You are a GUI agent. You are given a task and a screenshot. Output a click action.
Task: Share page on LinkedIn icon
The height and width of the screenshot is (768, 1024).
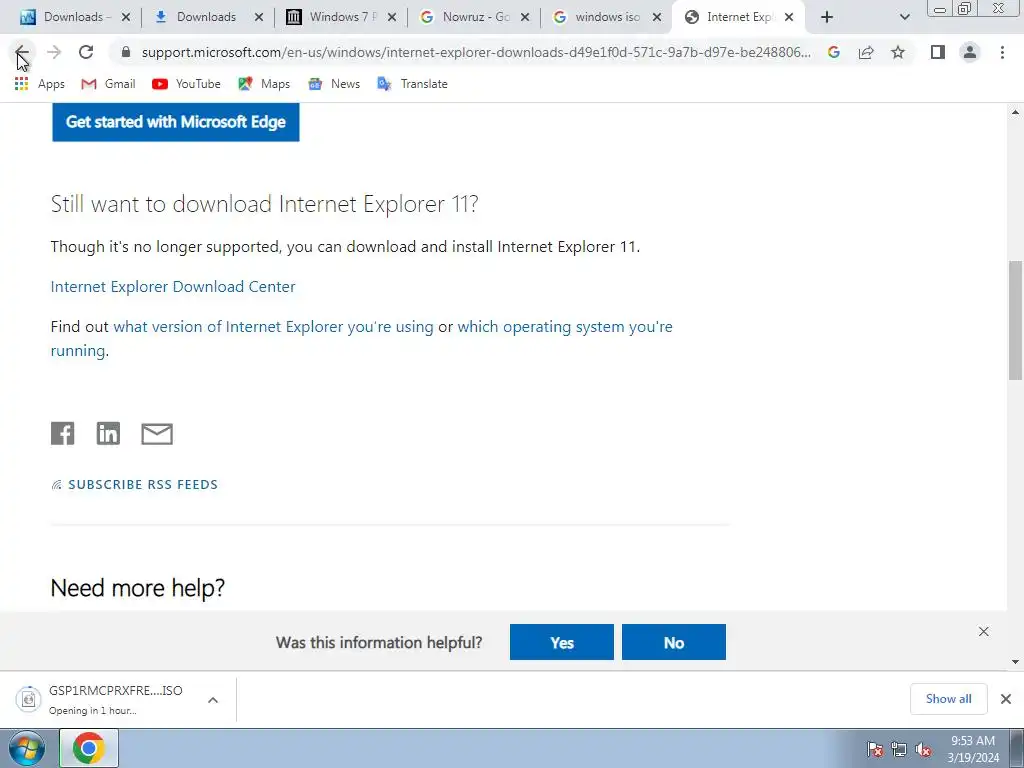pos(108,434)
